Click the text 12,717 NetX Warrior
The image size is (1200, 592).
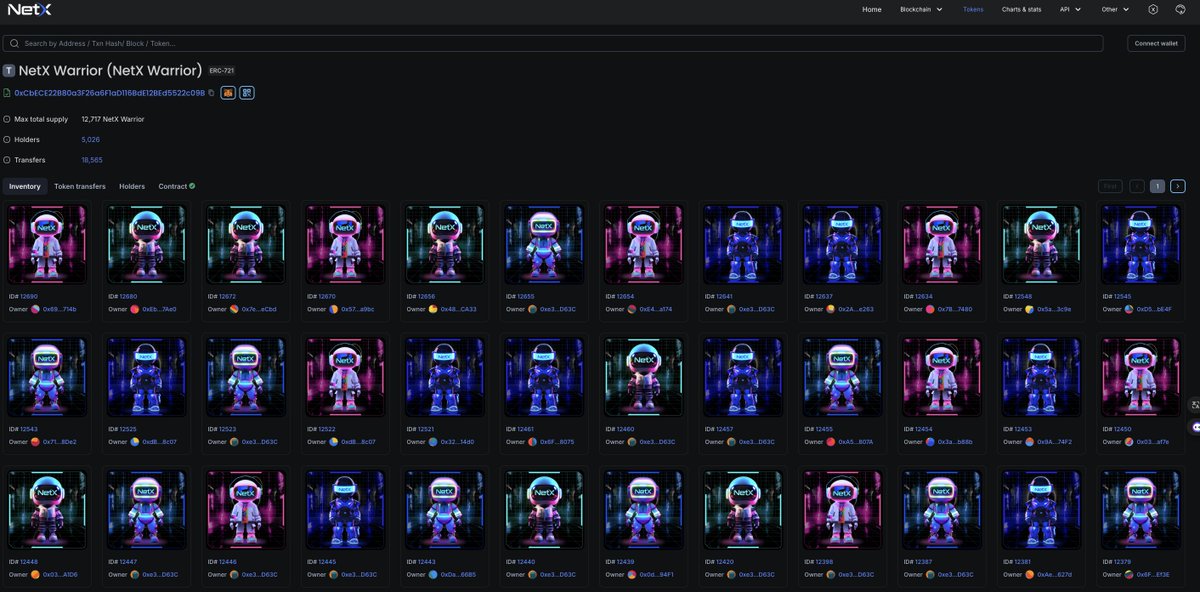click(x=113, y=119)
